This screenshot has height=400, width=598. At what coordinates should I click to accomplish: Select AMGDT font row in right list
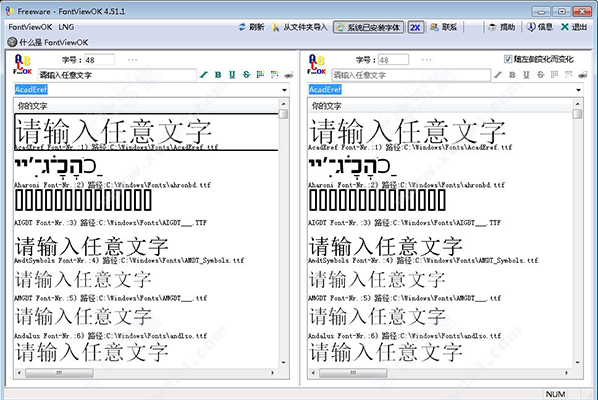point(440,284)
